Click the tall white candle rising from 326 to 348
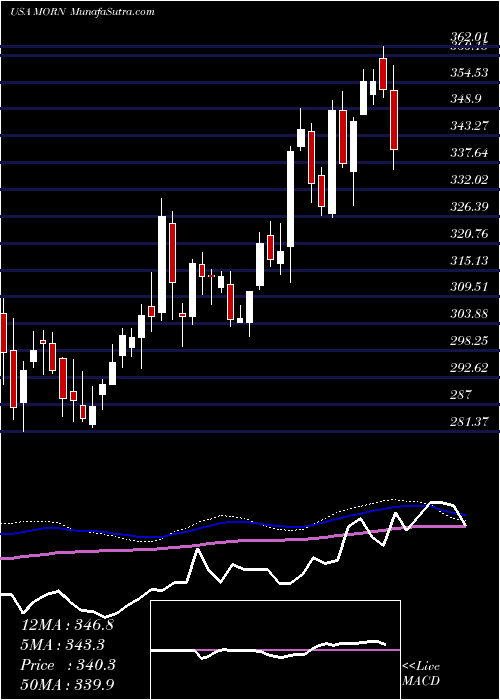 pos(332,162)
